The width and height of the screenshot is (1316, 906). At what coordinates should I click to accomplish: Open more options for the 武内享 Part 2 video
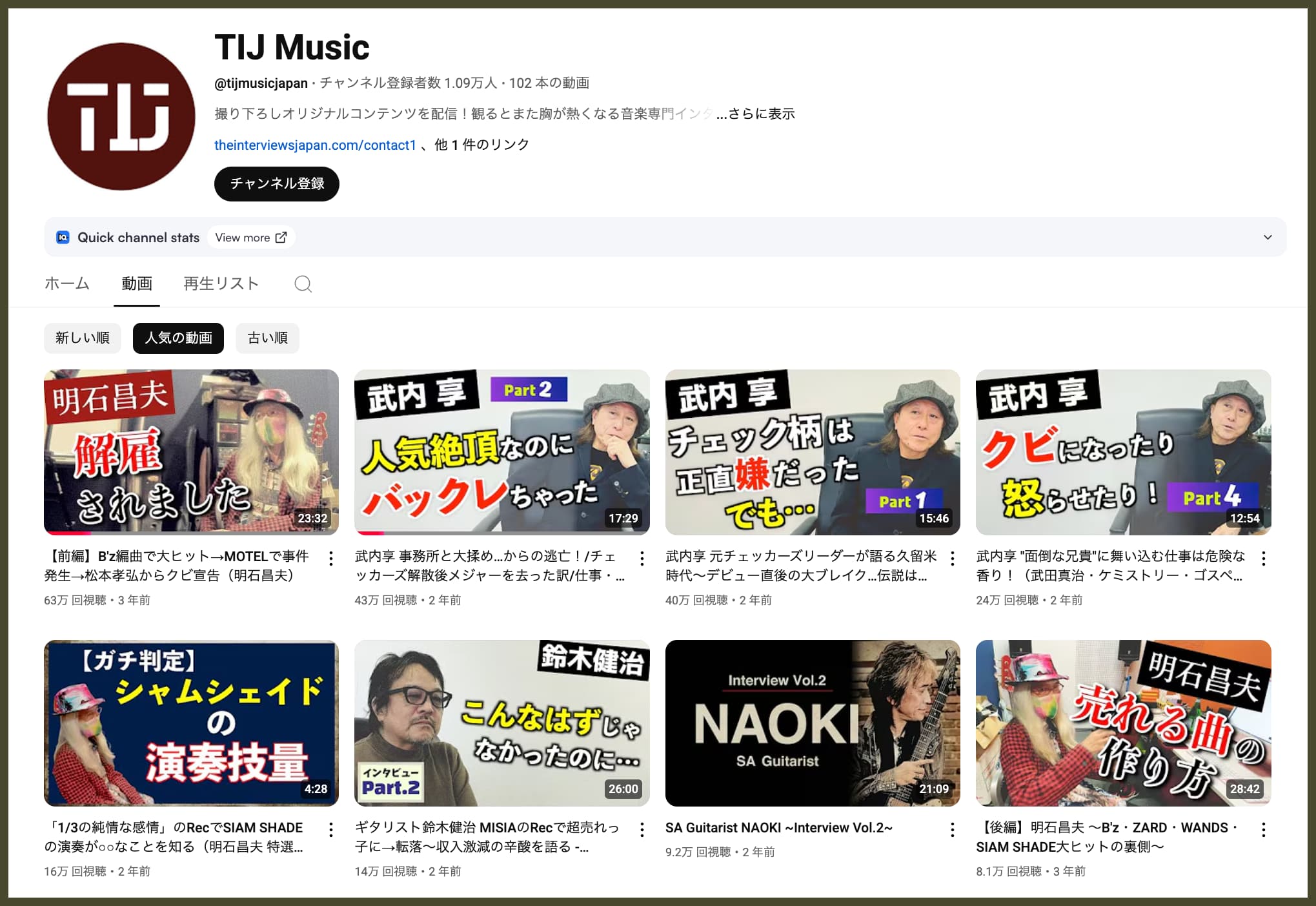pyautogui.click(x=642, y=559)
